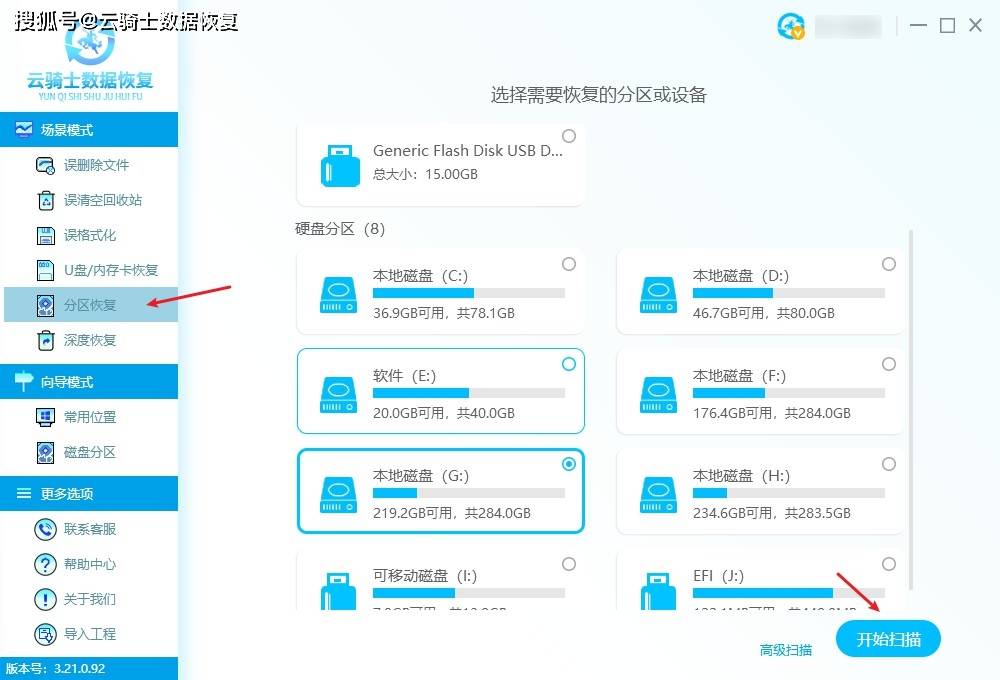The image size is (1000, 680).
Task: Click the 误清空回收站 recycle bin icon
Action: (x=45, y=200)
